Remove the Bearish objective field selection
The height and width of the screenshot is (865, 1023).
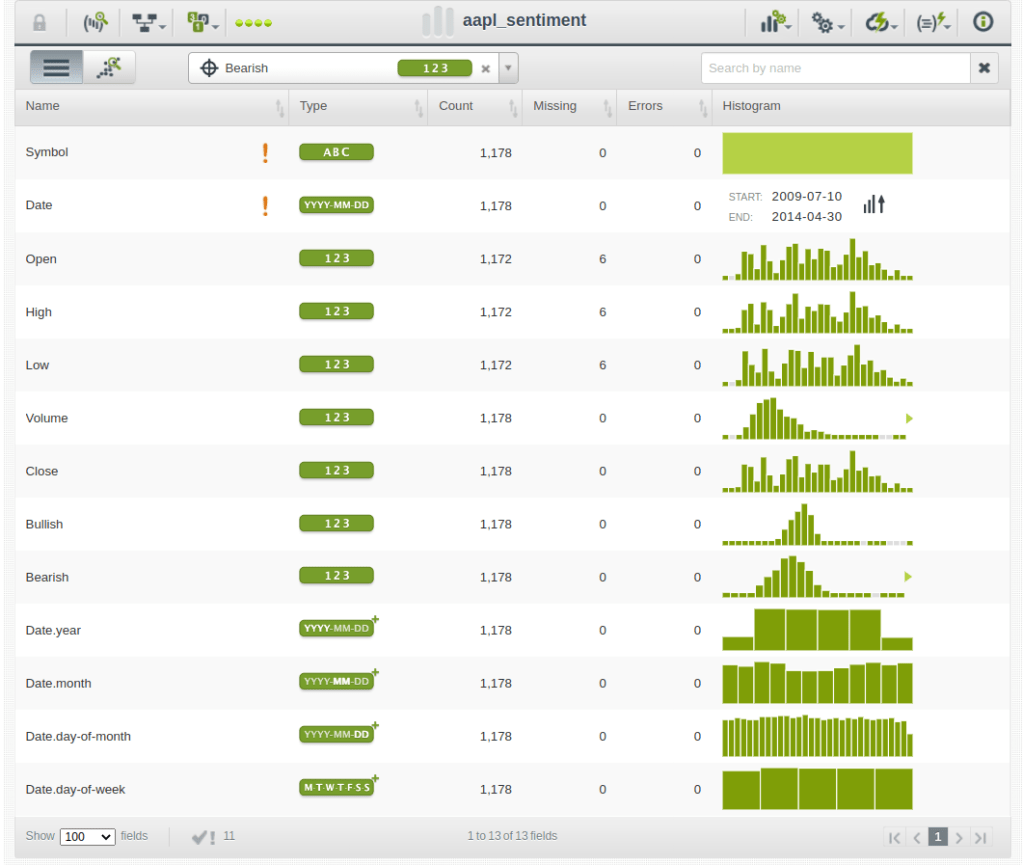tap(486, 68)
